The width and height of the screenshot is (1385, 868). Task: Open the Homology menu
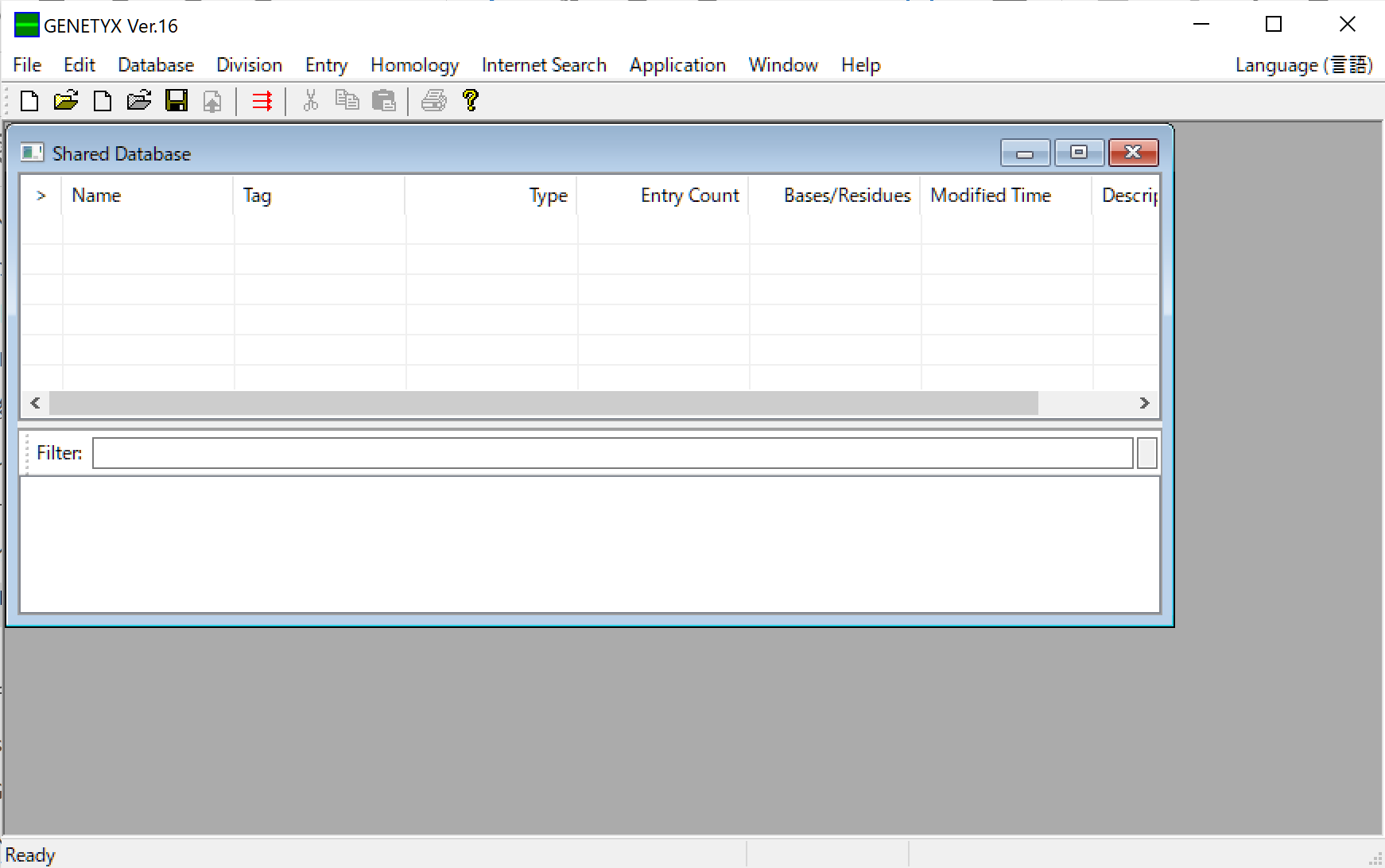pos(415,65)
